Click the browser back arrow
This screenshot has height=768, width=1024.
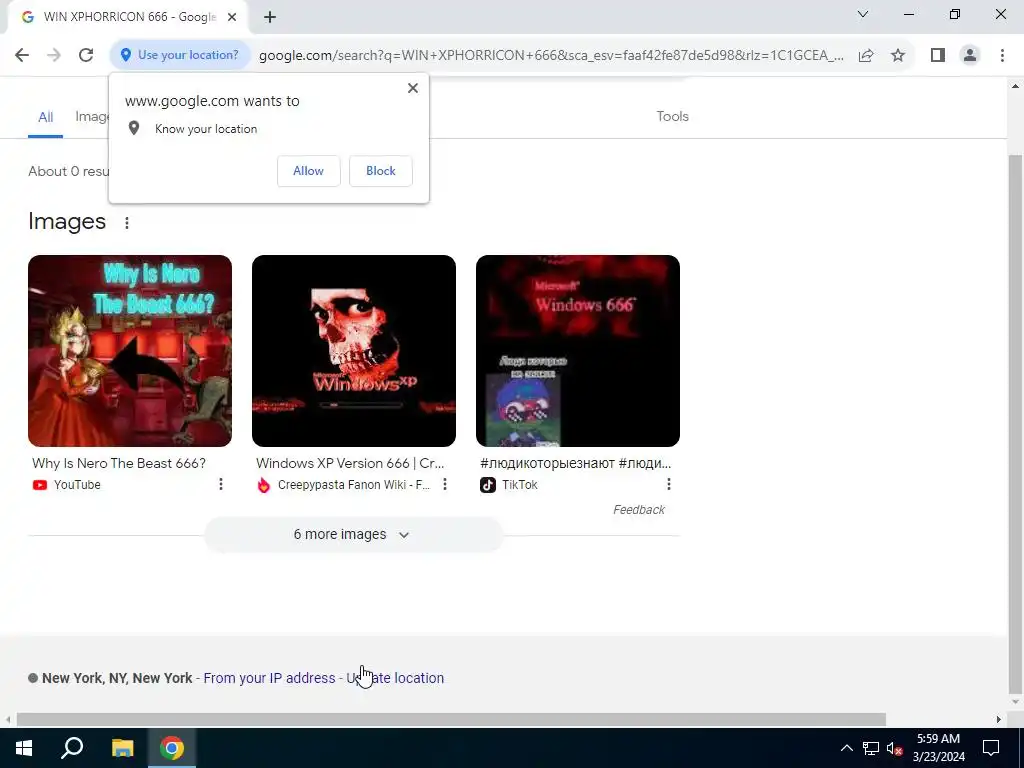tap(22, 55)
